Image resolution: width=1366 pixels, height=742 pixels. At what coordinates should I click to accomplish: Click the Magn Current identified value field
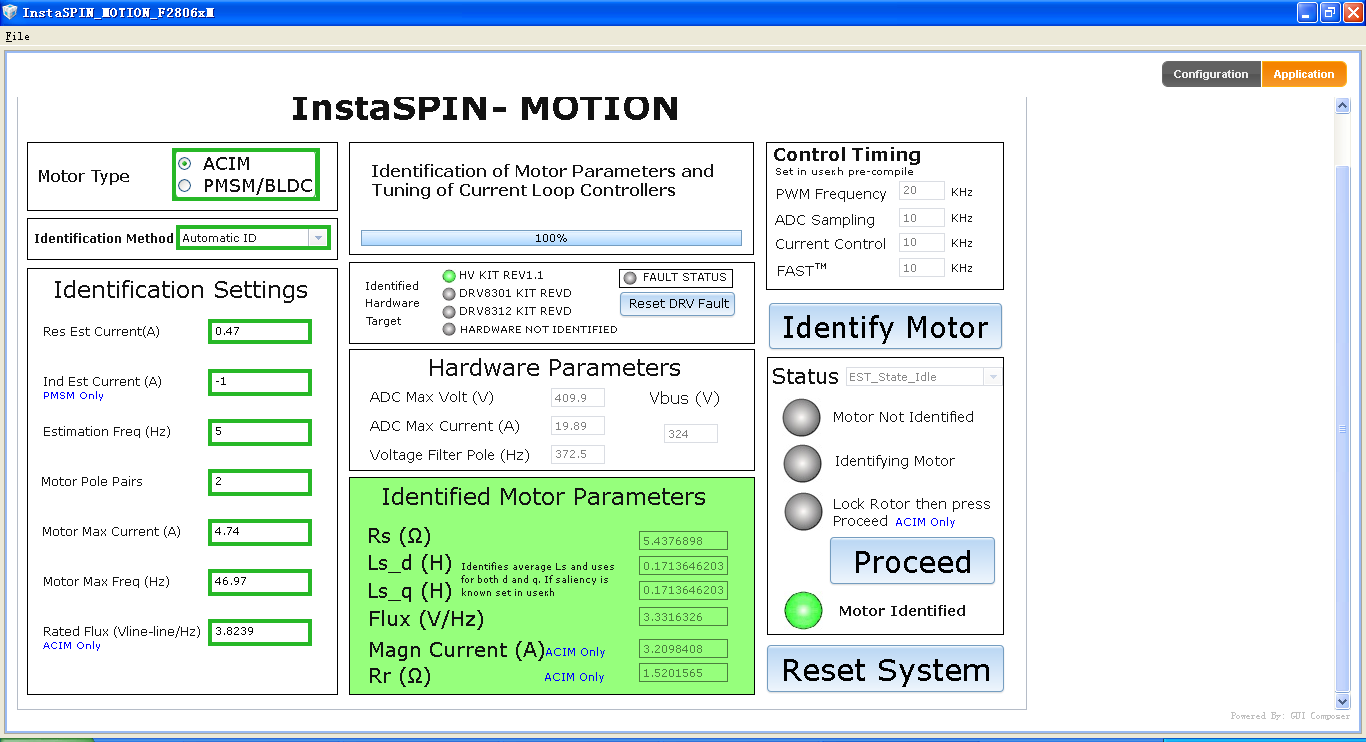pyautogui.click(x=683, y=648)
